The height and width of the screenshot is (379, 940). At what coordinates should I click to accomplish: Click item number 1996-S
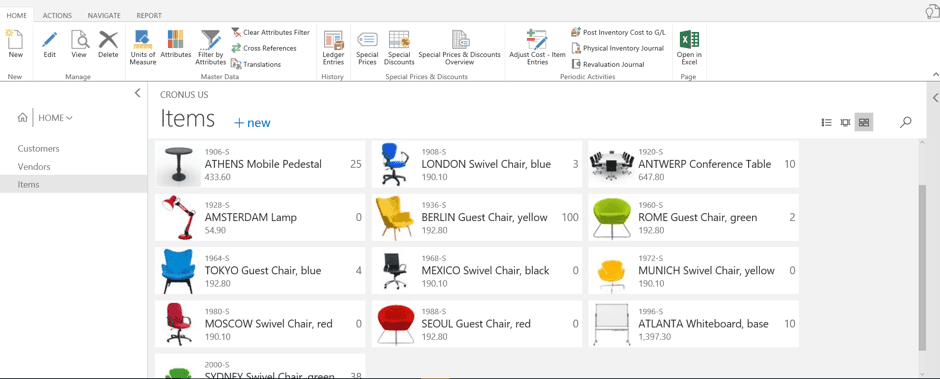click(x=651, y=312)
